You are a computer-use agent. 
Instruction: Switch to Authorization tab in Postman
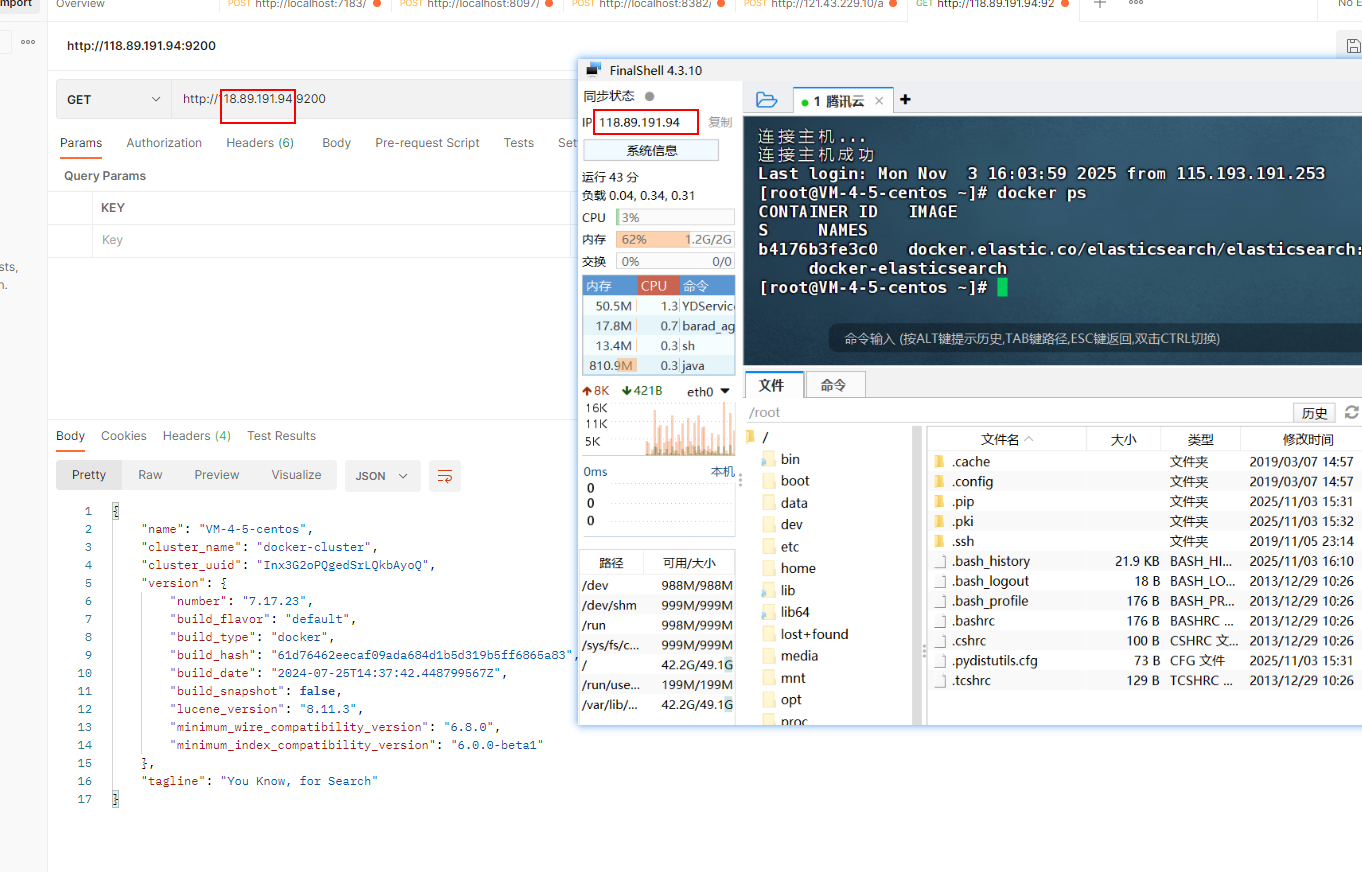click(x=164, y=143)
